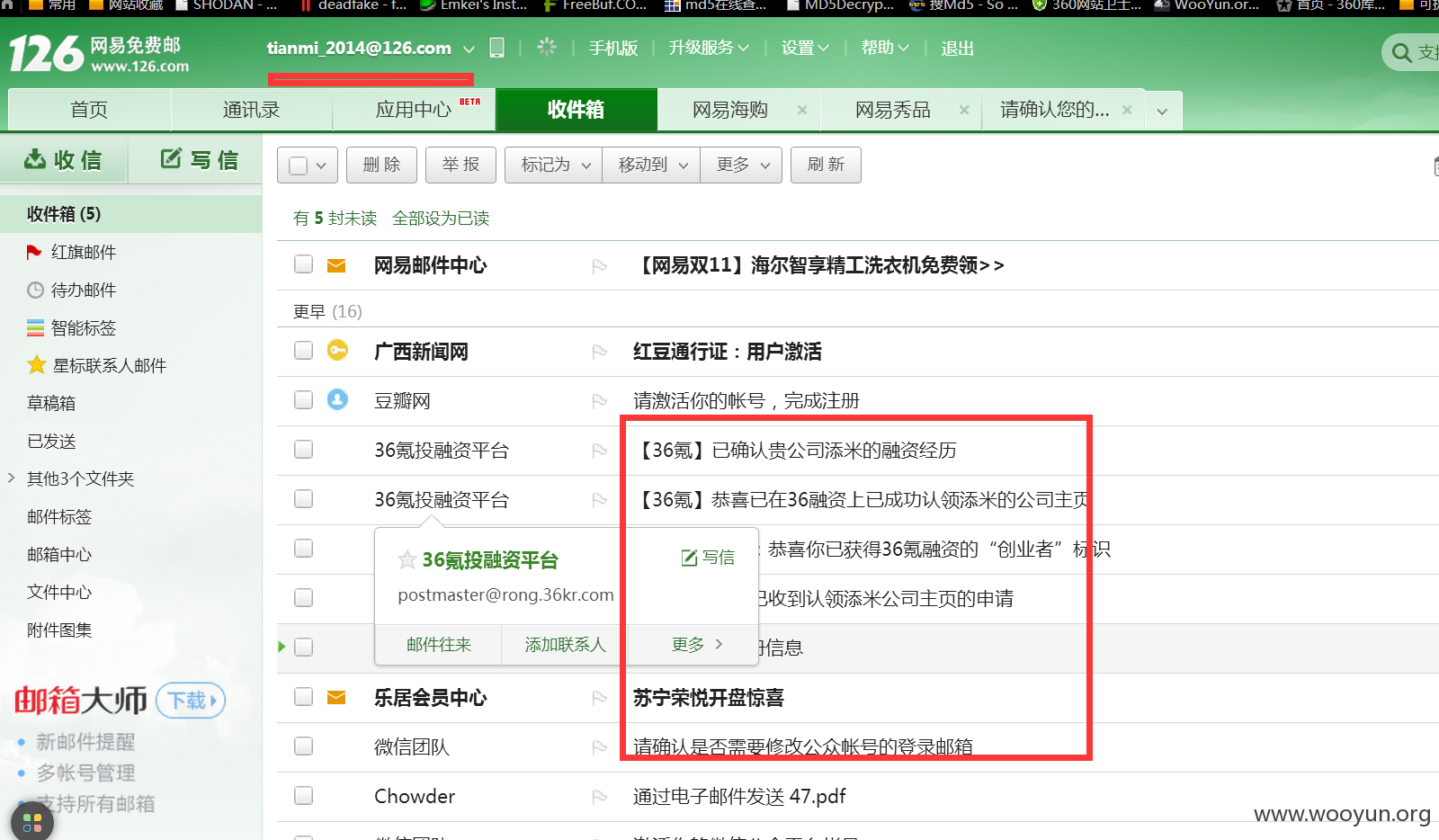Expand 其他3个文件夹 in sidebar
Viewport: 1439px width, 840px height.
[12, 478]
